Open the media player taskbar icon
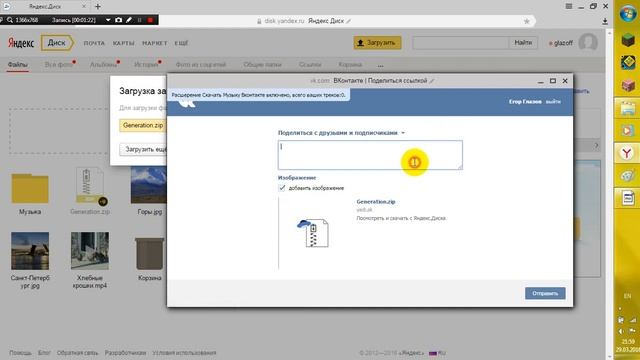 (627, 131)
